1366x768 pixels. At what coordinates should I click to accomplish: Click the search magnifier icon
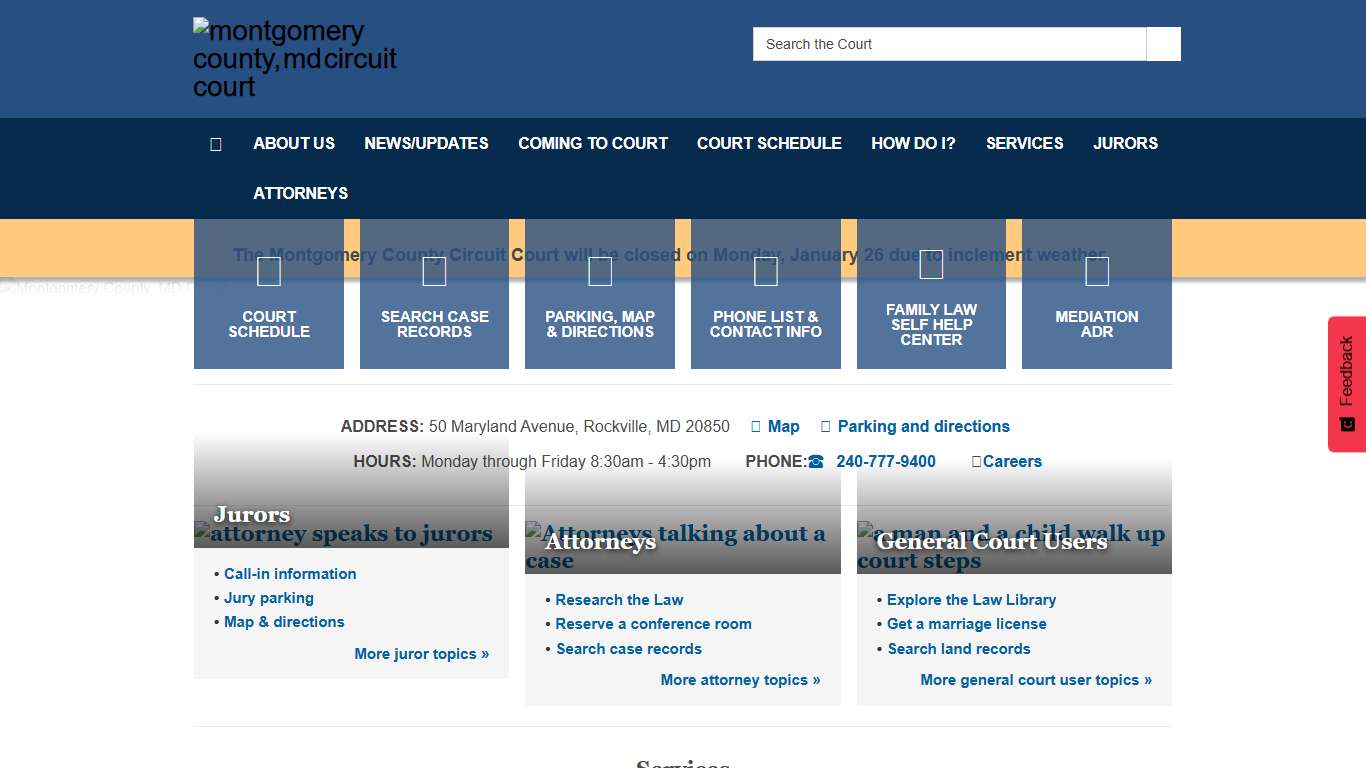pos(1162,44)
